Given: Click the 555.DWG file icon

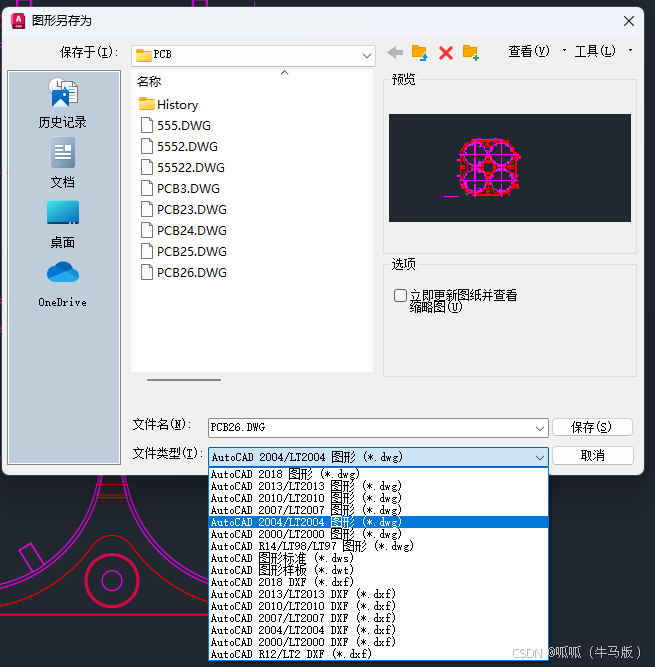Looking at the screenshot, I should tap(147, 125).
